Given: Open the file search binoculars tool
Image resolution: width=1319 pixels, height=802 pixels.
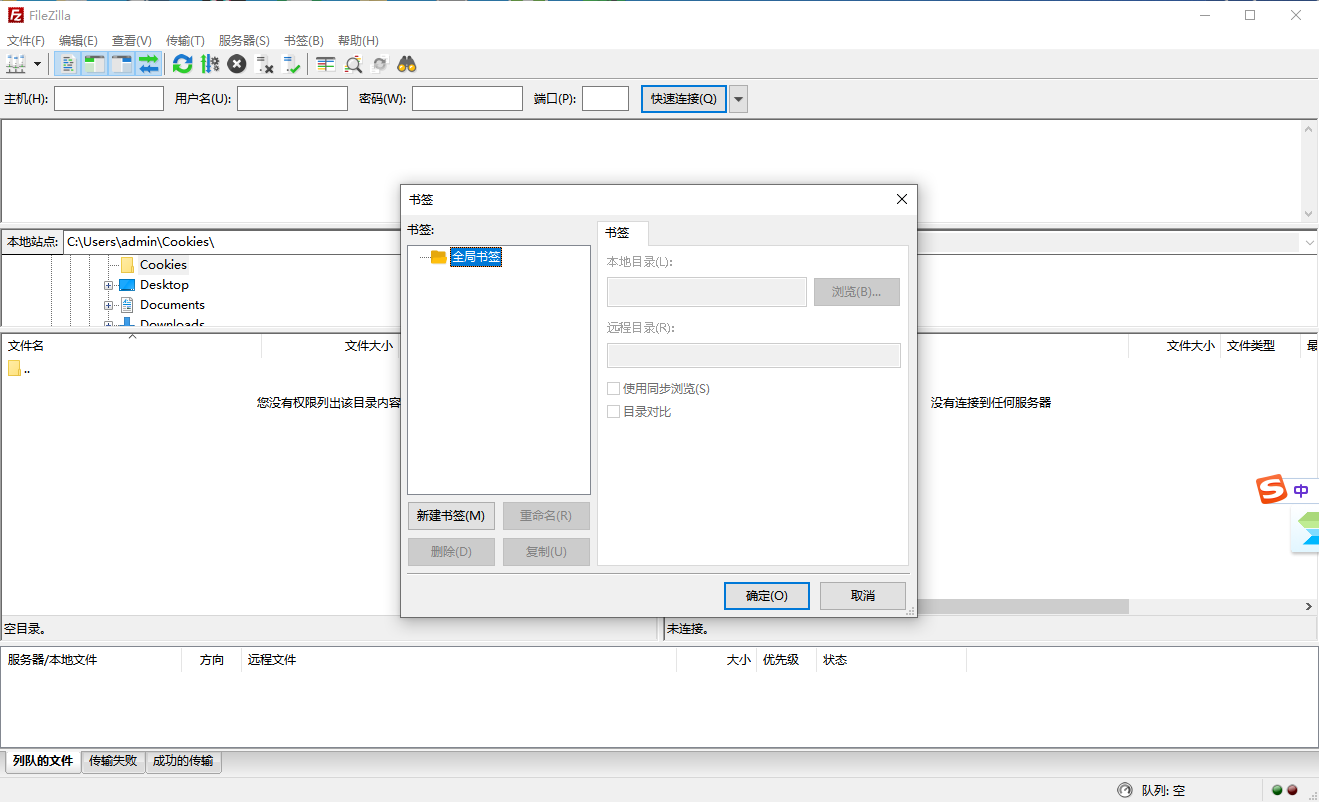Looking at the screenshot, I should click(404, 63).
